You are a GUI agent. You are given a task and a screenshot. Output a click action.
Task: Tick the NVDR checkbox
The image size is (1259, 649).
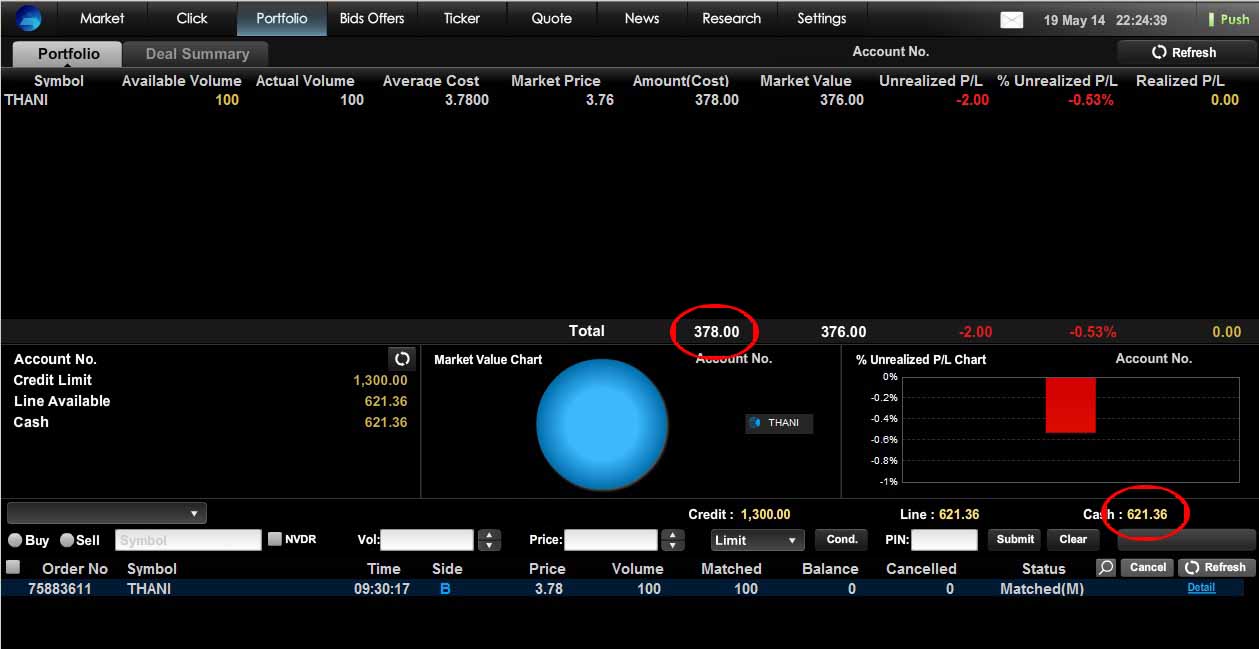tap(275, 539)
